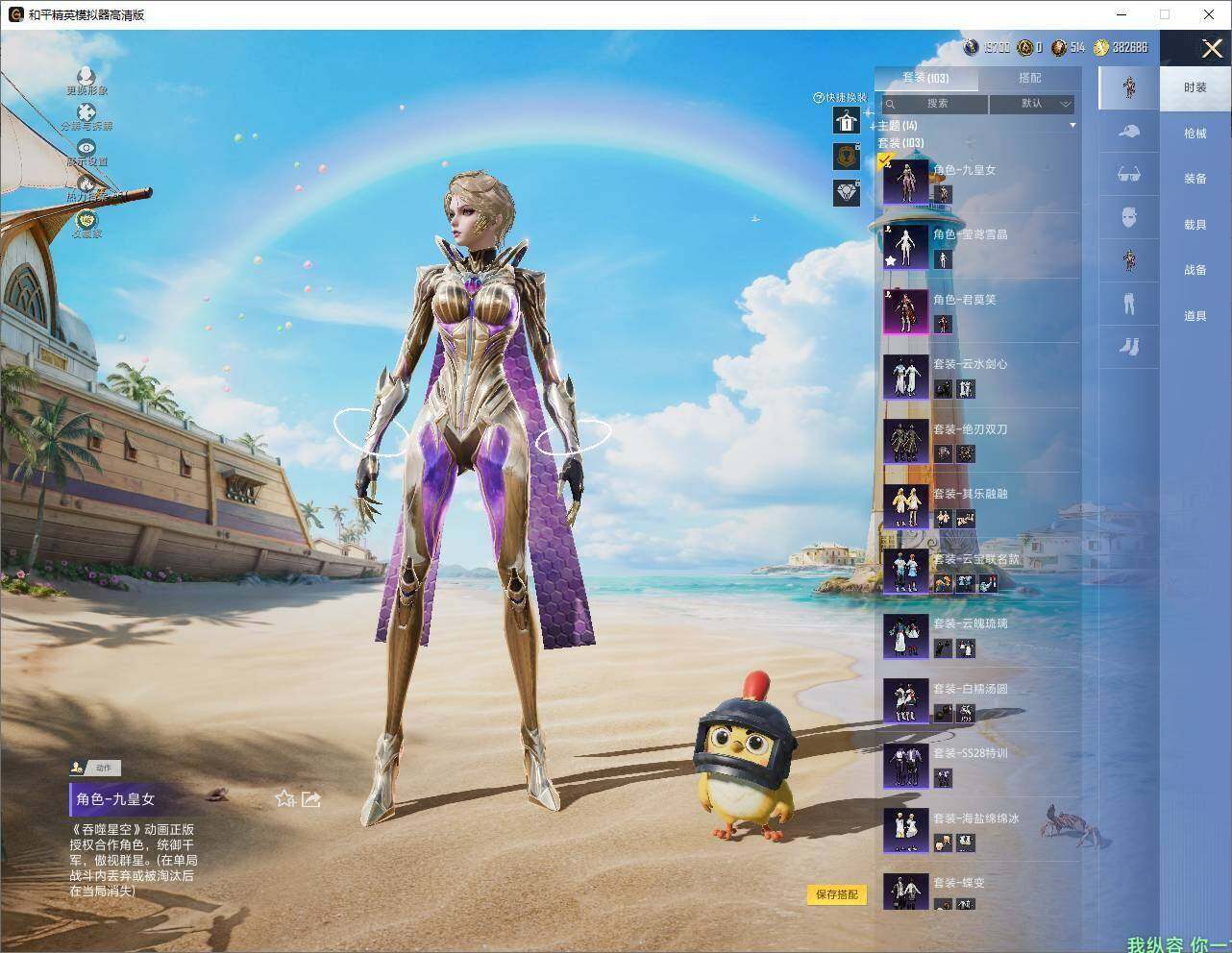1232x953 pixels.
Task: Open the 分解与拆解 puzzle-piece icon
Action: pos(86,112)
